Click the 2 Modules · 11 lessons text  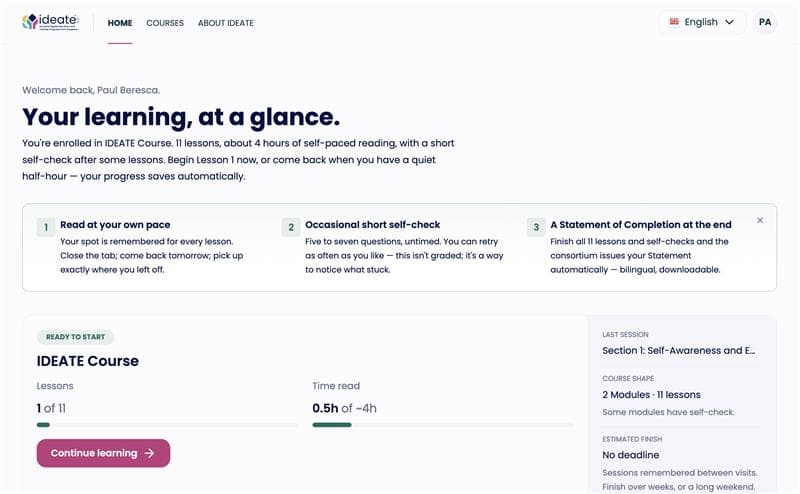pyautogui.click(x=651, y=394)
